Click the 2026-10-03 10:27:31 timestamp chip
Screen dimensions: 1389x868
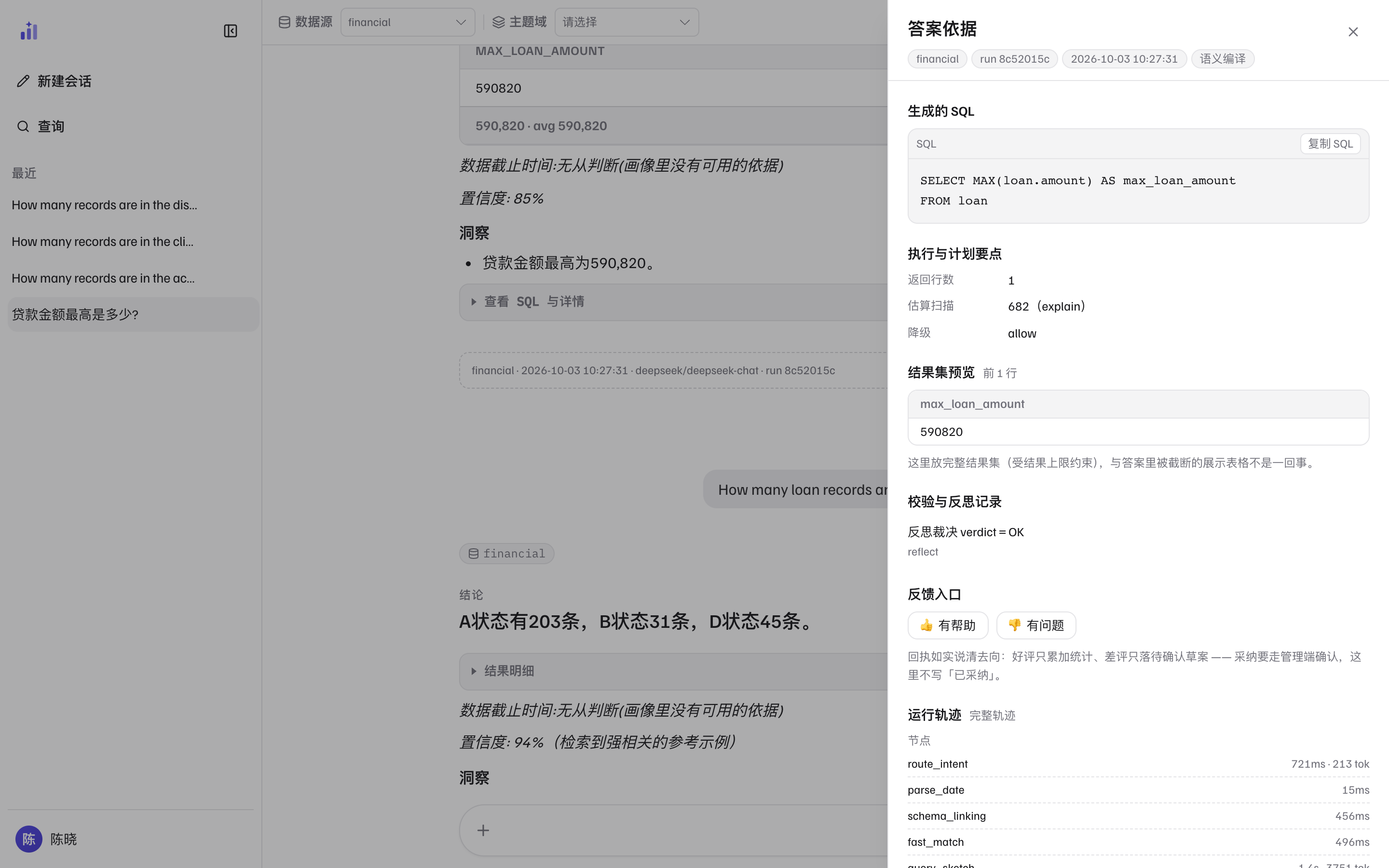[1124, 58]
